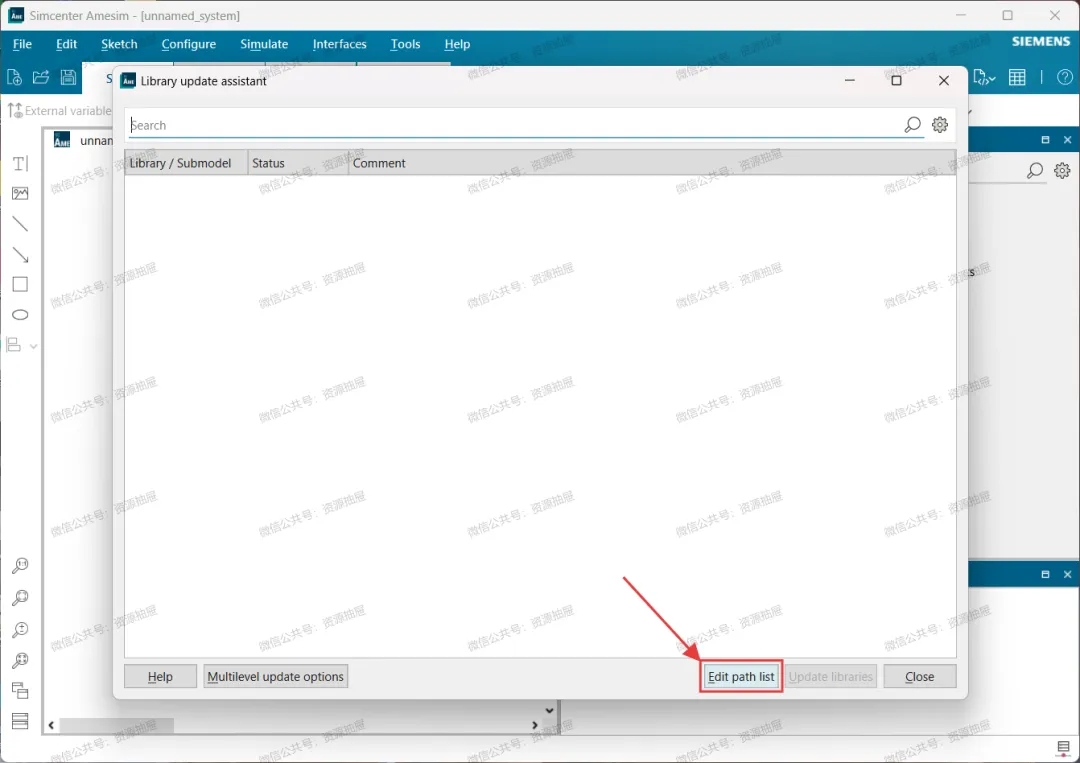1080x763 pixels.
Task: Undock the upper right panel
Action: (1046, 140)
